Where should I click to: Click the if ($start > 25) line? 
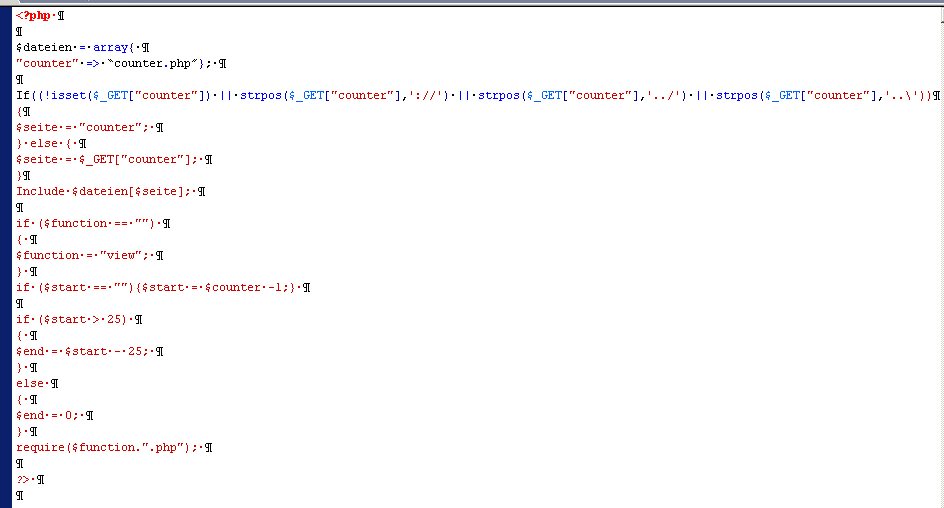tap(74, 319)
